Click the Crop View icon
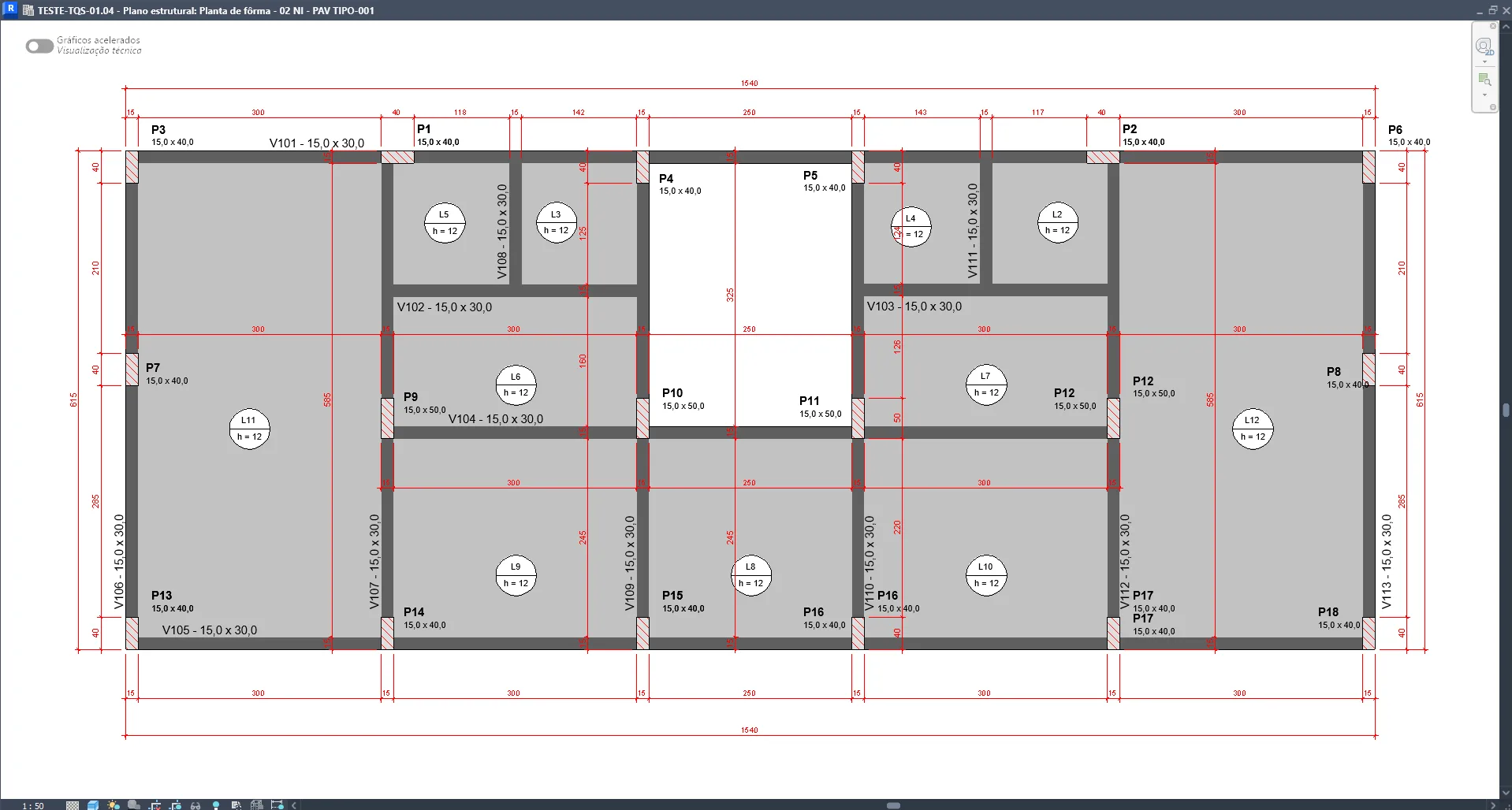This screenshot has height=810, width=1512. pos(155,805)
